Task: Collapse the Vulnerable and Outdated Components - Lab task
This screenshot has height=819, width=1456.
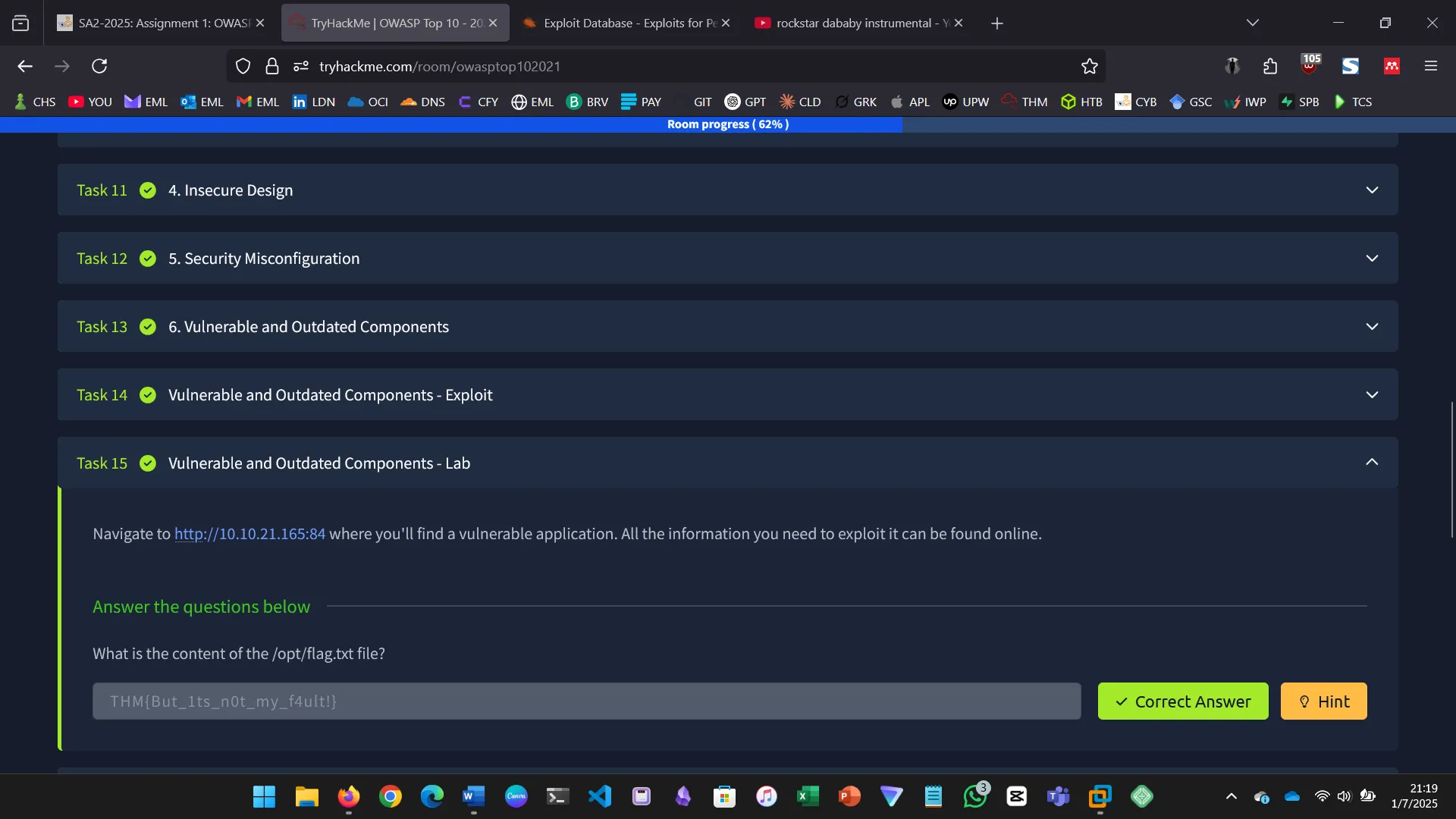Action: click(1371, 461)
